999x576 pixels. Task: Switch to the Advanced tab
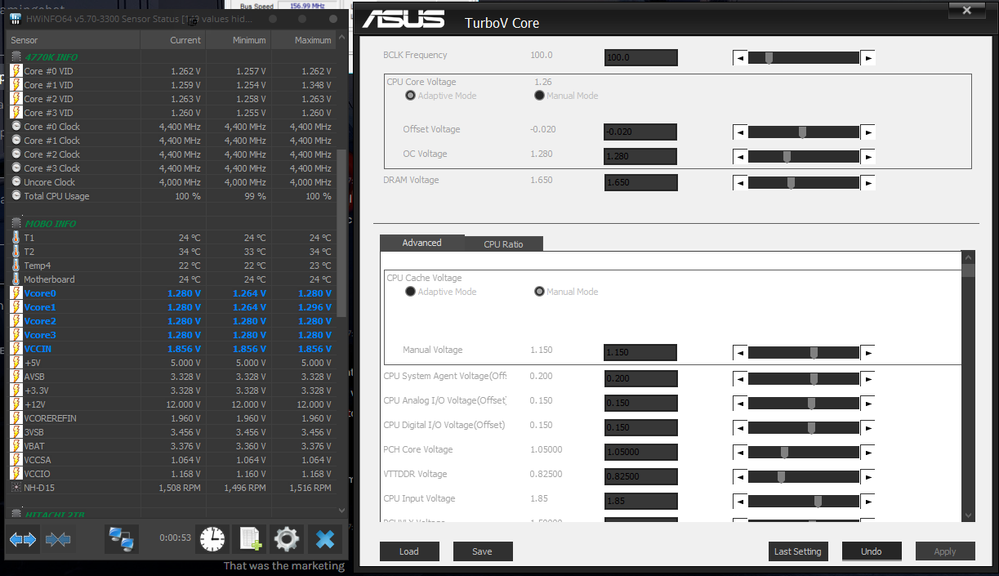click(x=422, y=243)
